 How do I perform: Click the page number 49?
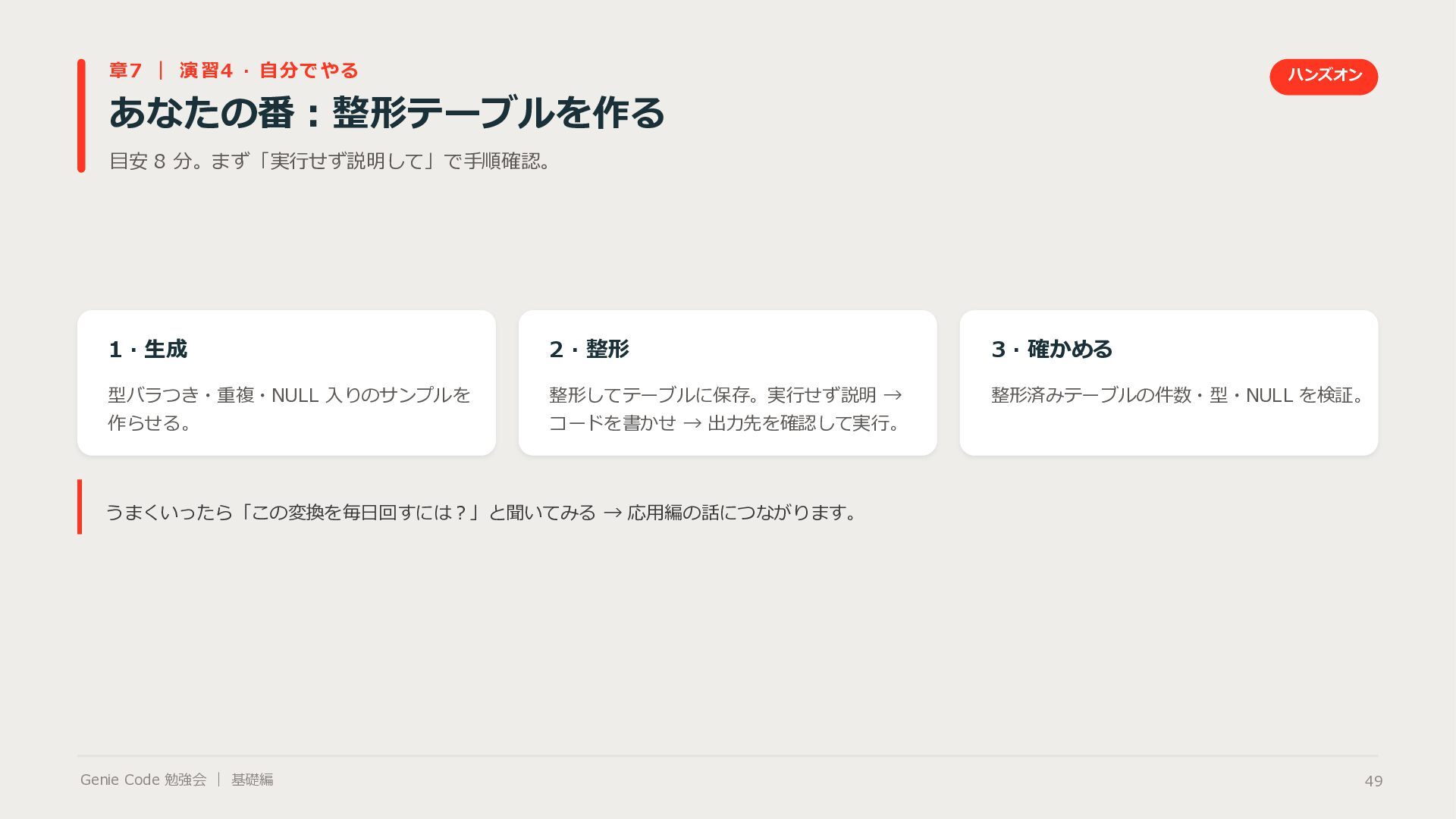[x=1373, y=781]
